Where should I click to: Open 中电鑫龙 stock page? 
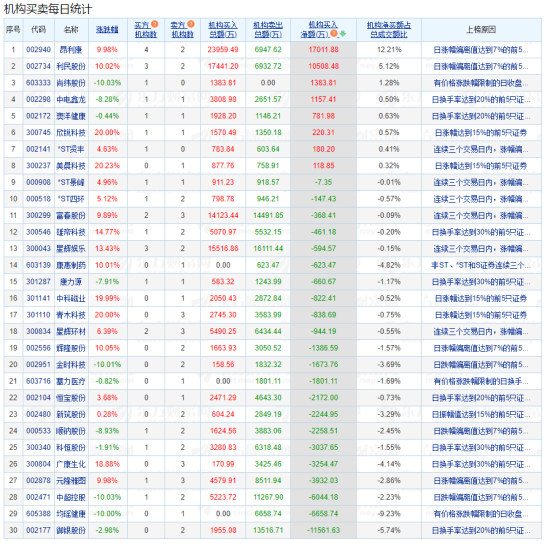point(71,100)
